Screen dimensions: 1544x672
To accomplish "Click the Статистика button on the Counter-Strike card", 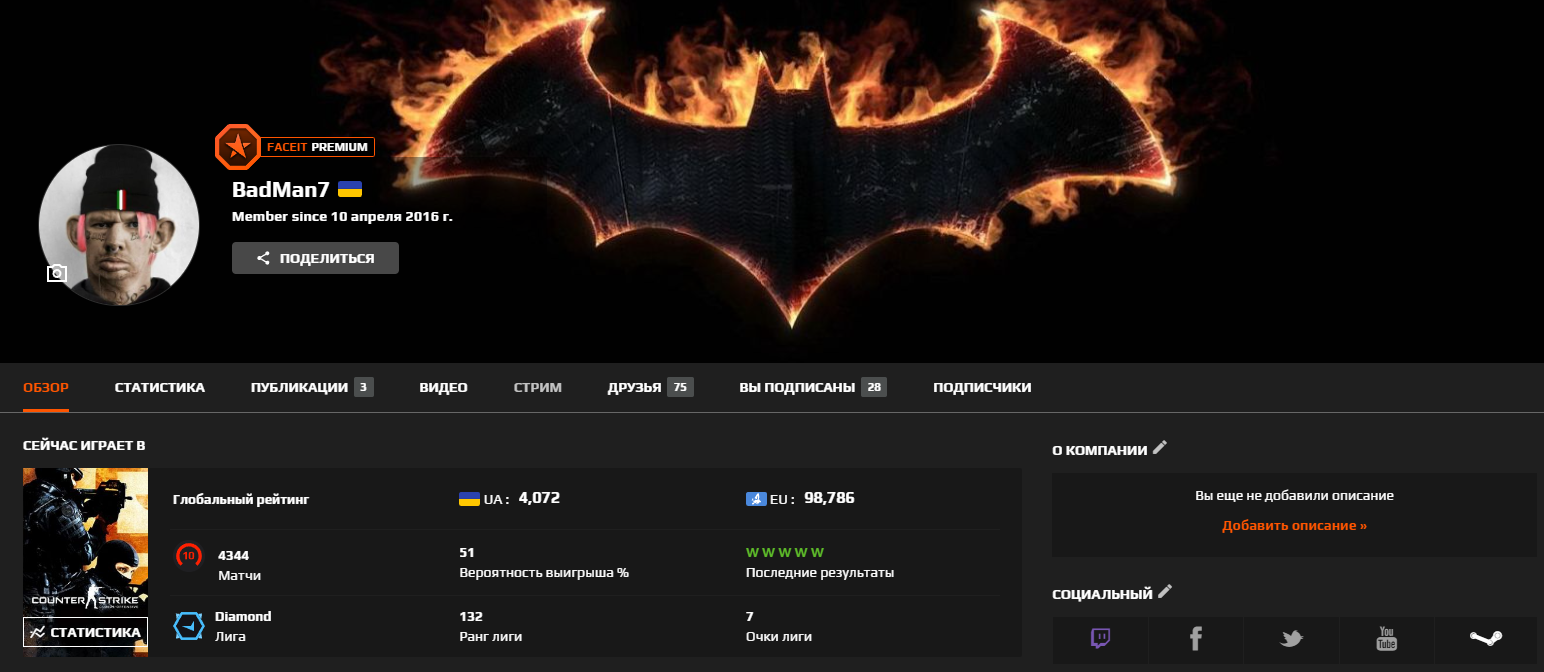I will (x=85, y=632).
